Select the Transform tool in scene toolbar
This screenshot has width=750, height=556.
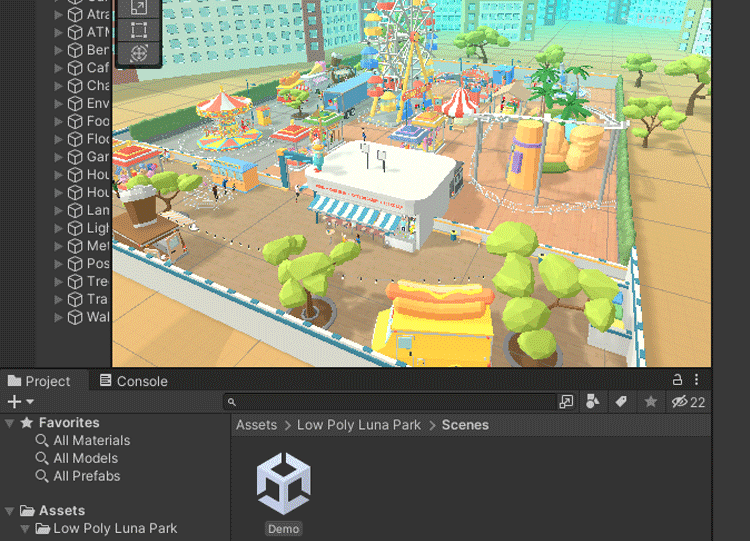click(139, 53)
